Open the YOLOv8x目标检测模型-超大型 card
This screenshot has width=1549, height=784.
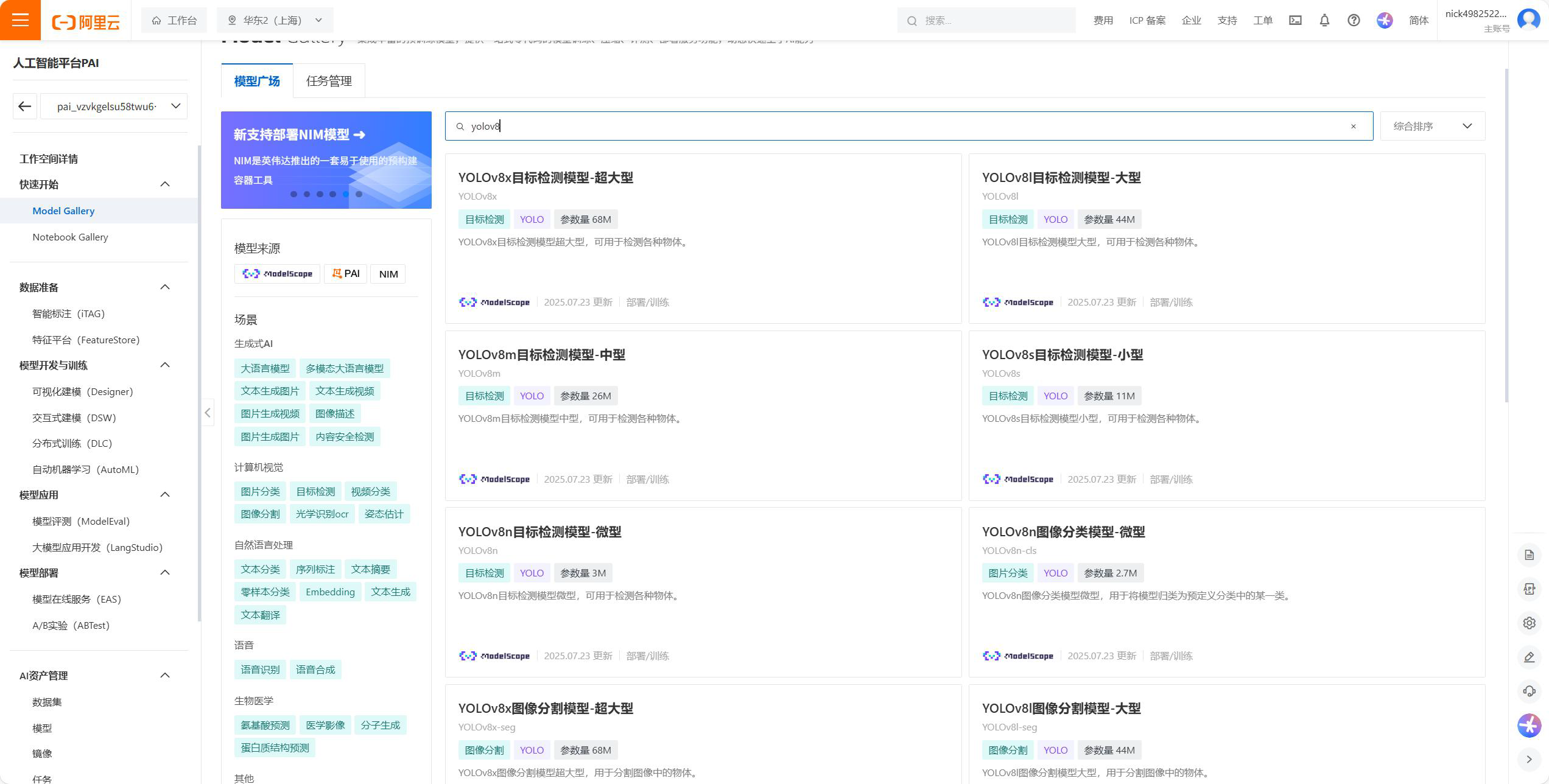tap(703, 239)
